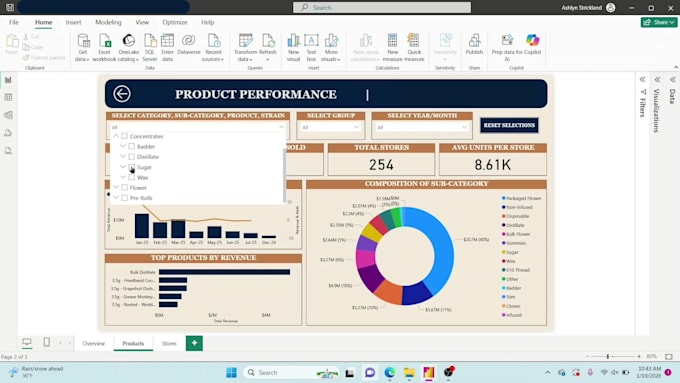This screenshot has width=680, height=383.
Task: Check the Pre-Rolls checkbox
Action: [124, 198]
